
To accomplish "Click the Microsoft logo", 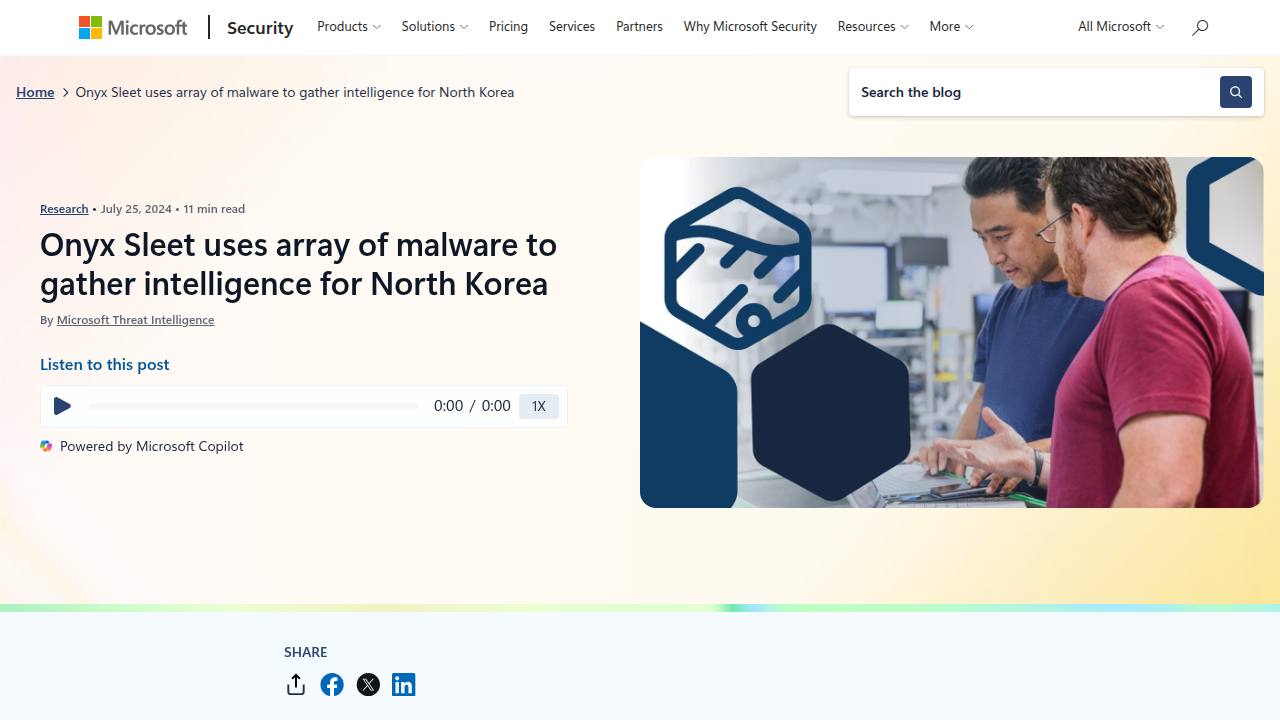I will point(133,27).
